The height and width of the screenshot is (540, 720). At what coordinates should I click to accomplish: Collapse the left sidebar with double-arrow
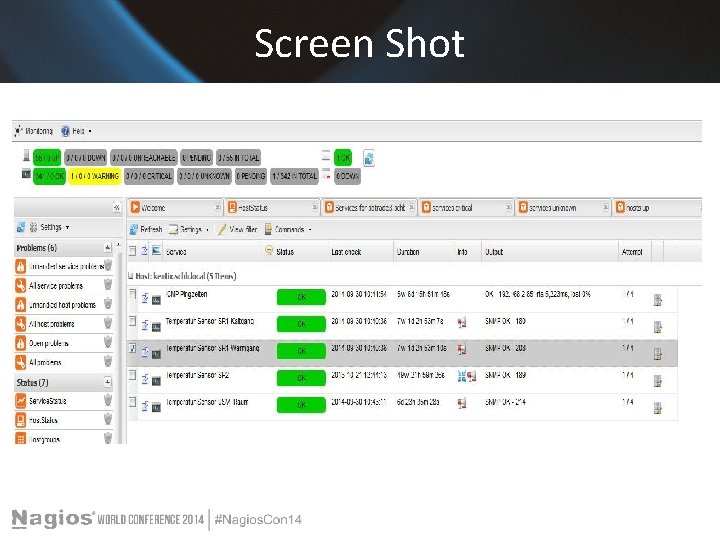(117, 208)
